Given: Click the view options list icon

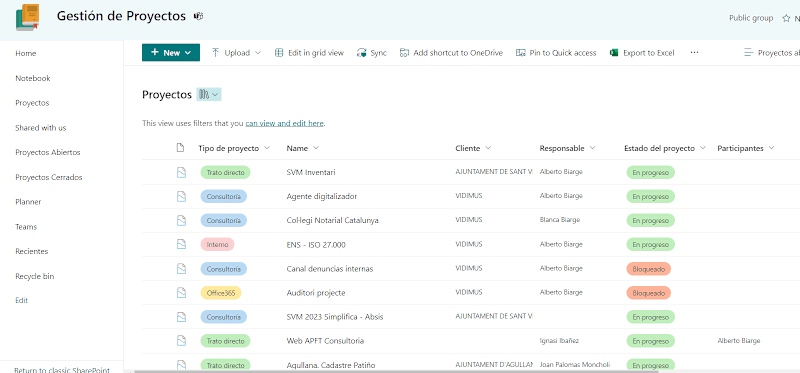Looking at the screenshot, I should point(748,53).
